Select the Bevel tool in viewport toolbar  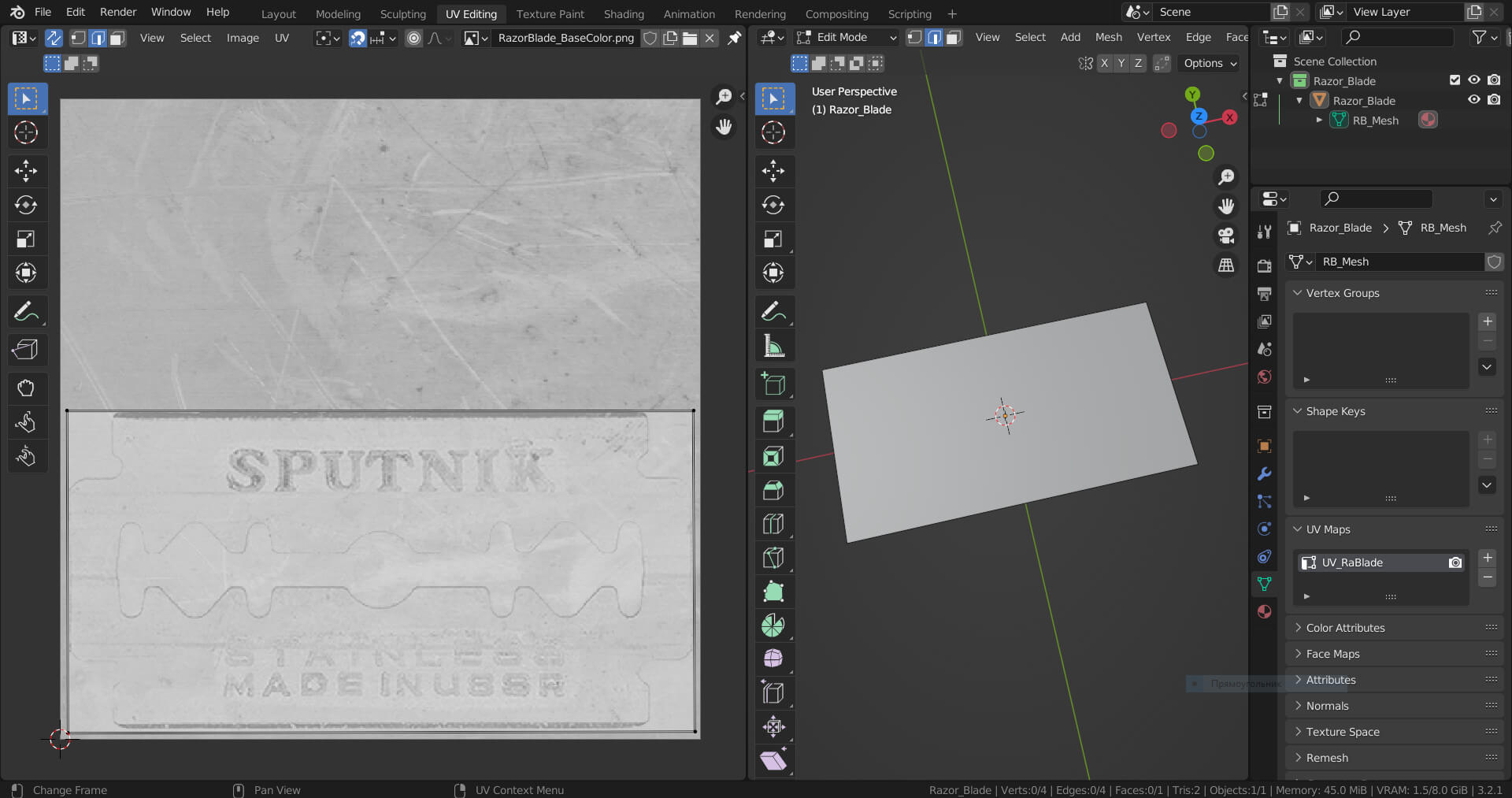coord(773,490)
